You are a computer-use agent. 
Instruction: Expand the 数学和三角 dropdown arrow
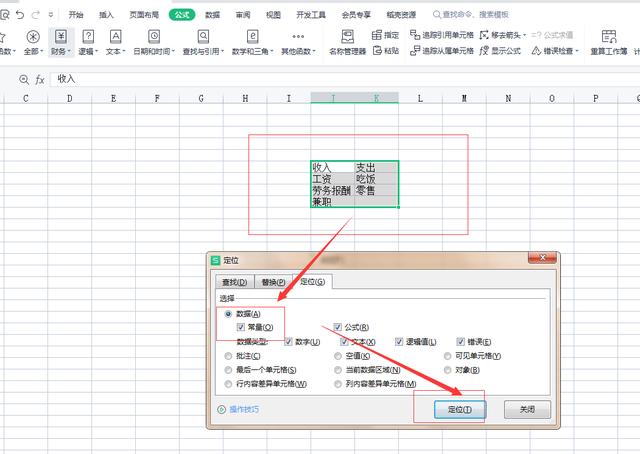click(x=271, y=51)
